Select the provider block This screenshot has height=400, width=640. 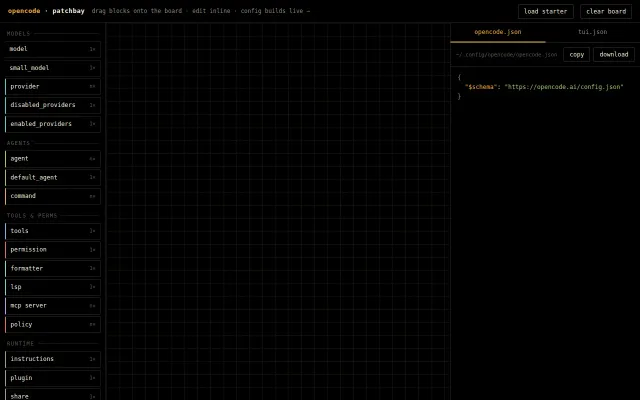point(53,87)
